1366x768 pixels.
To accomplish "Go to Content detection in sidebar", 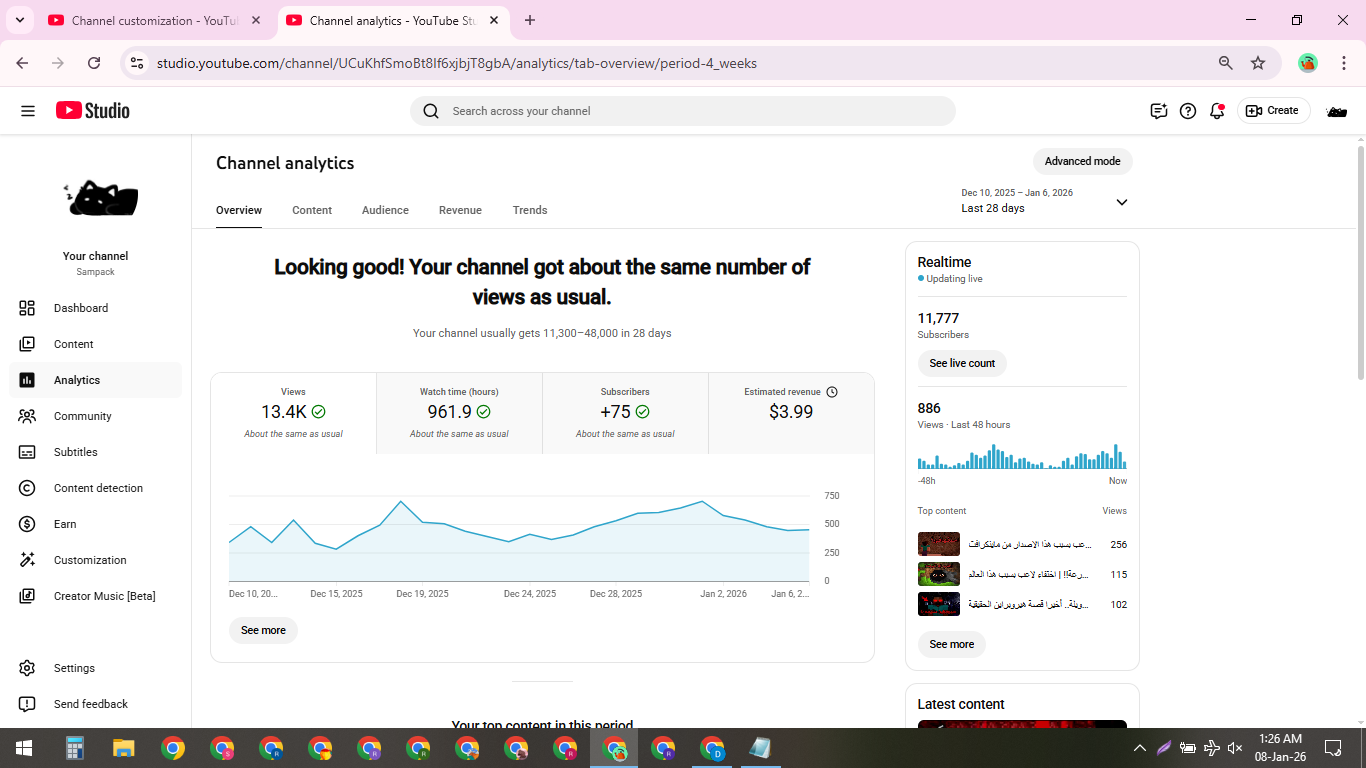I will coord(98,488).
